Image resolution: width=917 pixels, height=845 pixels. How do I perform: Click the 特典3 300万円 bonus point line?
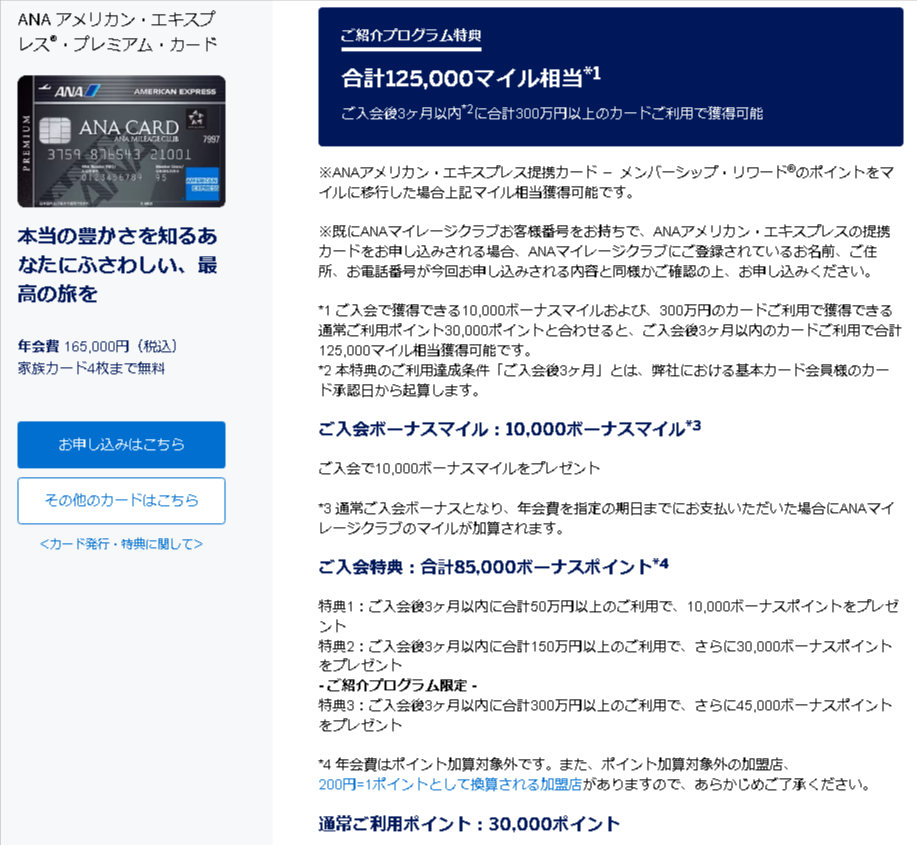pyautogui.click(x=605, y=715)
